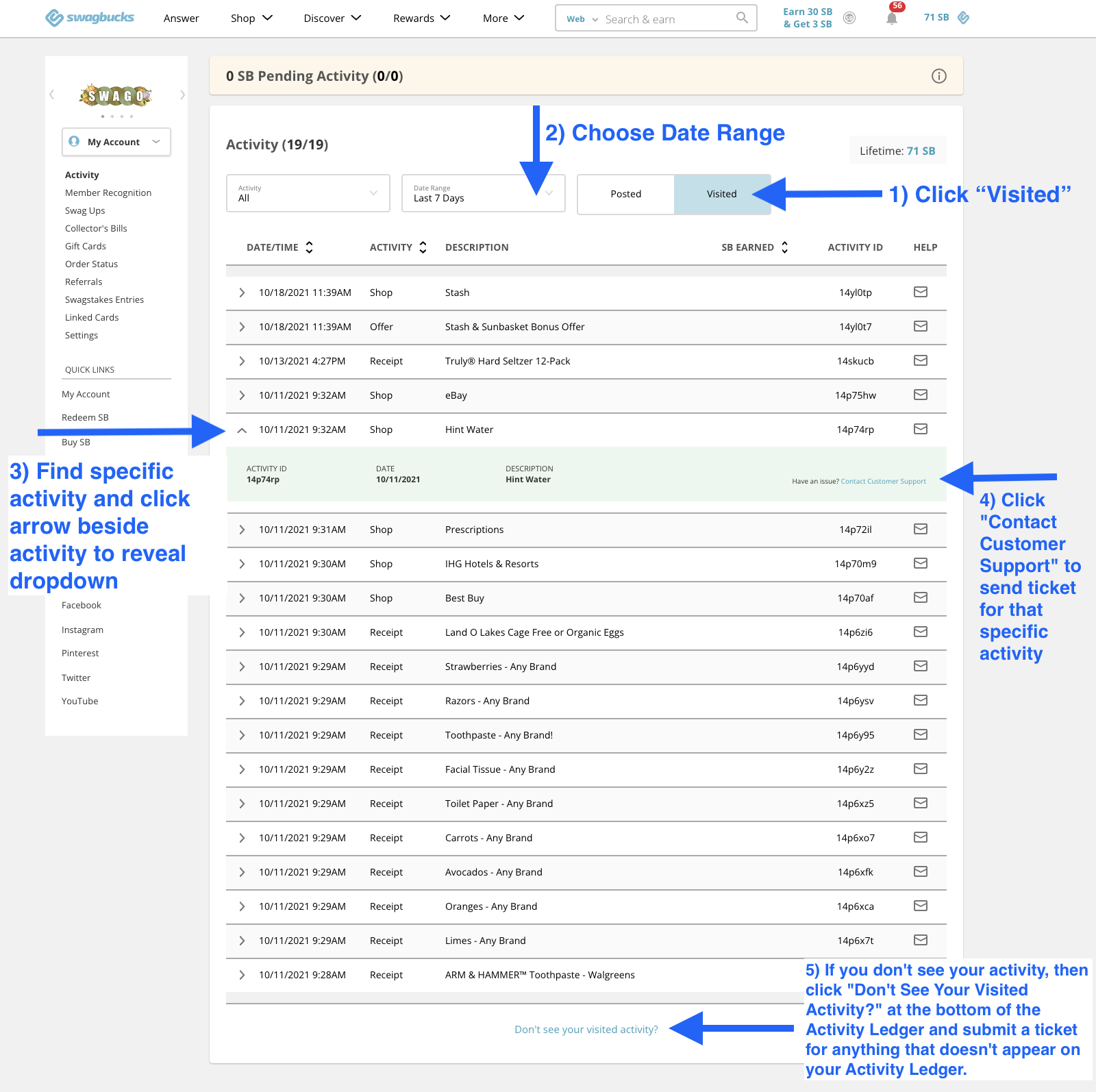
Task: Select Gift Cards in the sidebar
Action: click(86, 246)
